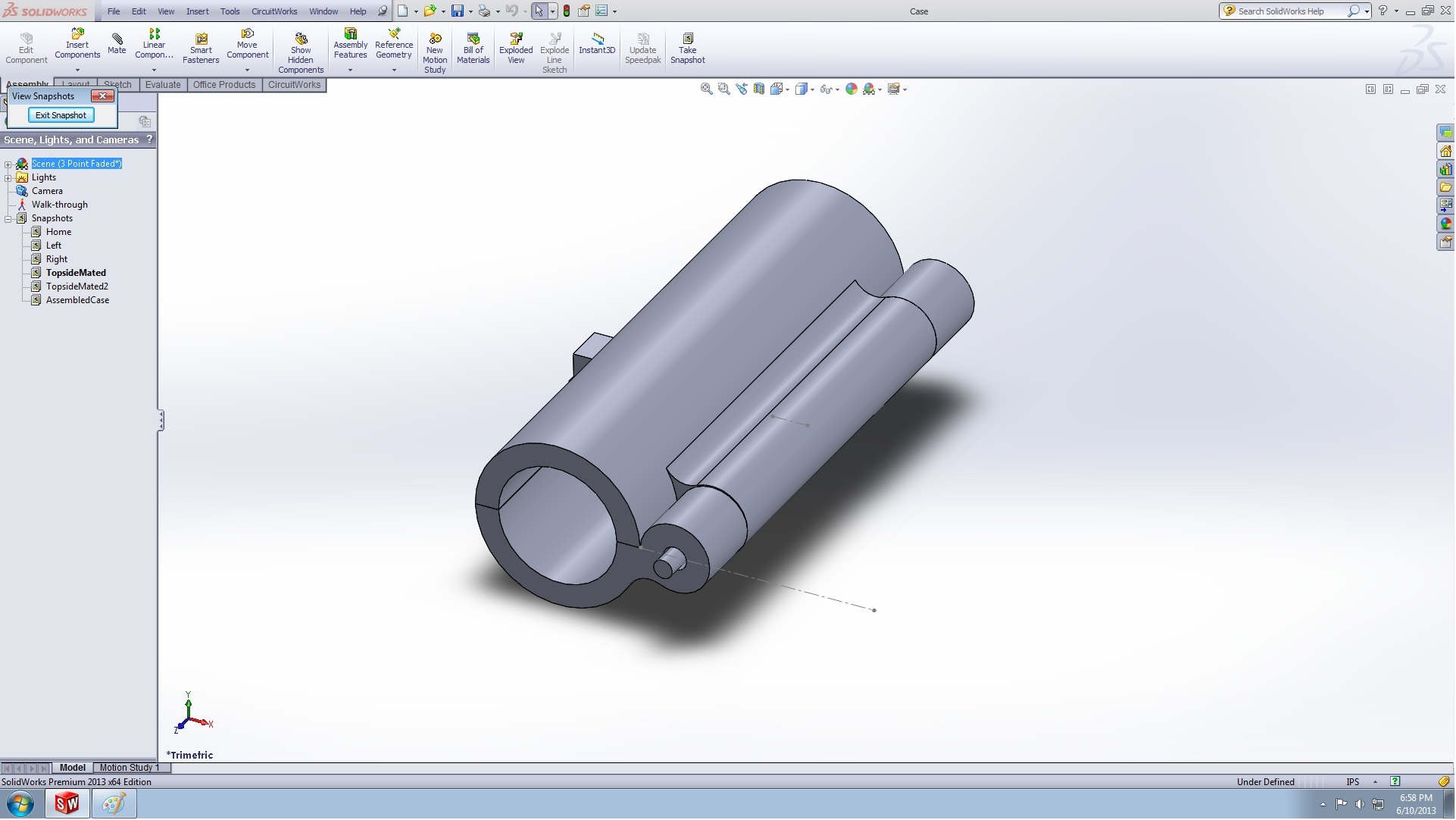The height and width of the screenshot is (820, 1456).
Task: Open Bill of Materials
Action: click(x=473, y=49)
